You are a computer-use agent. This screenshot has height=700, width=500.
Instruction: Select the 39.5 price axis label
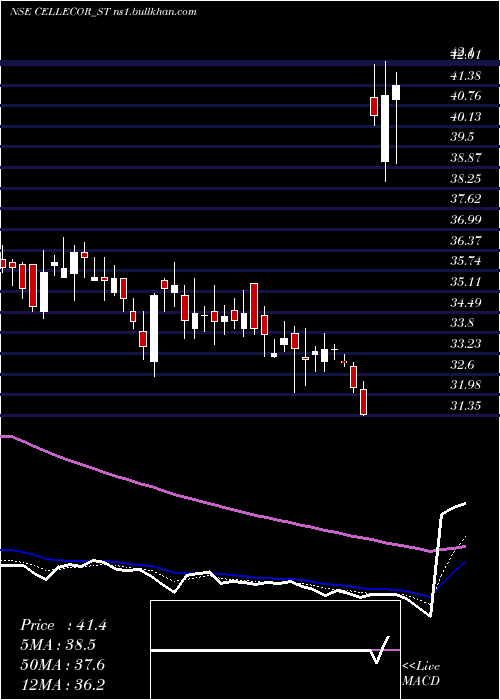462,137
